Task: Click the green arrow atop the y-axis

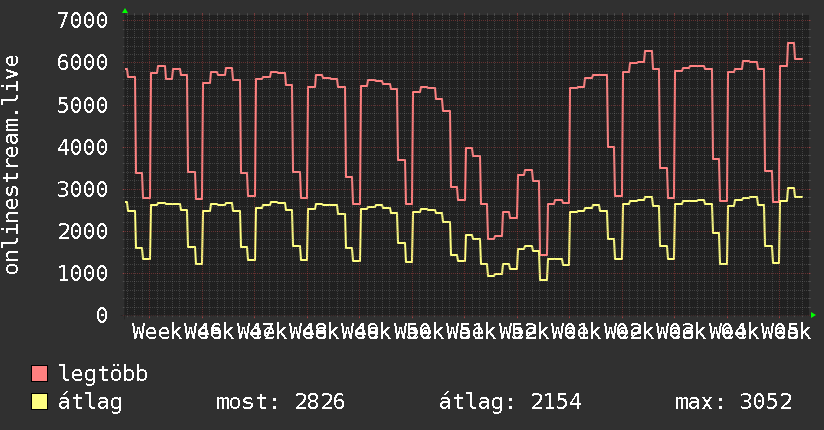Action: pos(125,11)
